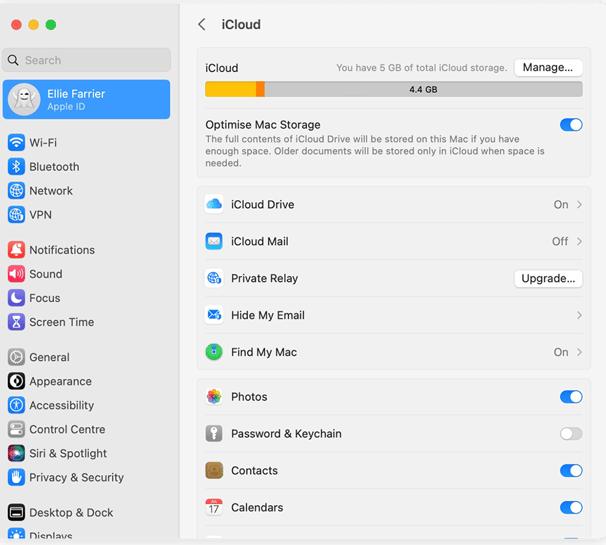This screenshot has height=545, width=606.
Task: Expand Find My Mac chevron
Action: click(579, 352)
